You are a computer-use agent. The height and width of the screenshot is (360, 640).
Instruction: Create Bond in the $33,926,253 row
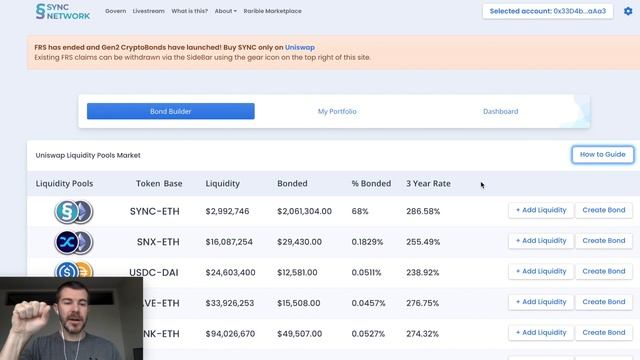coord(604,302)
